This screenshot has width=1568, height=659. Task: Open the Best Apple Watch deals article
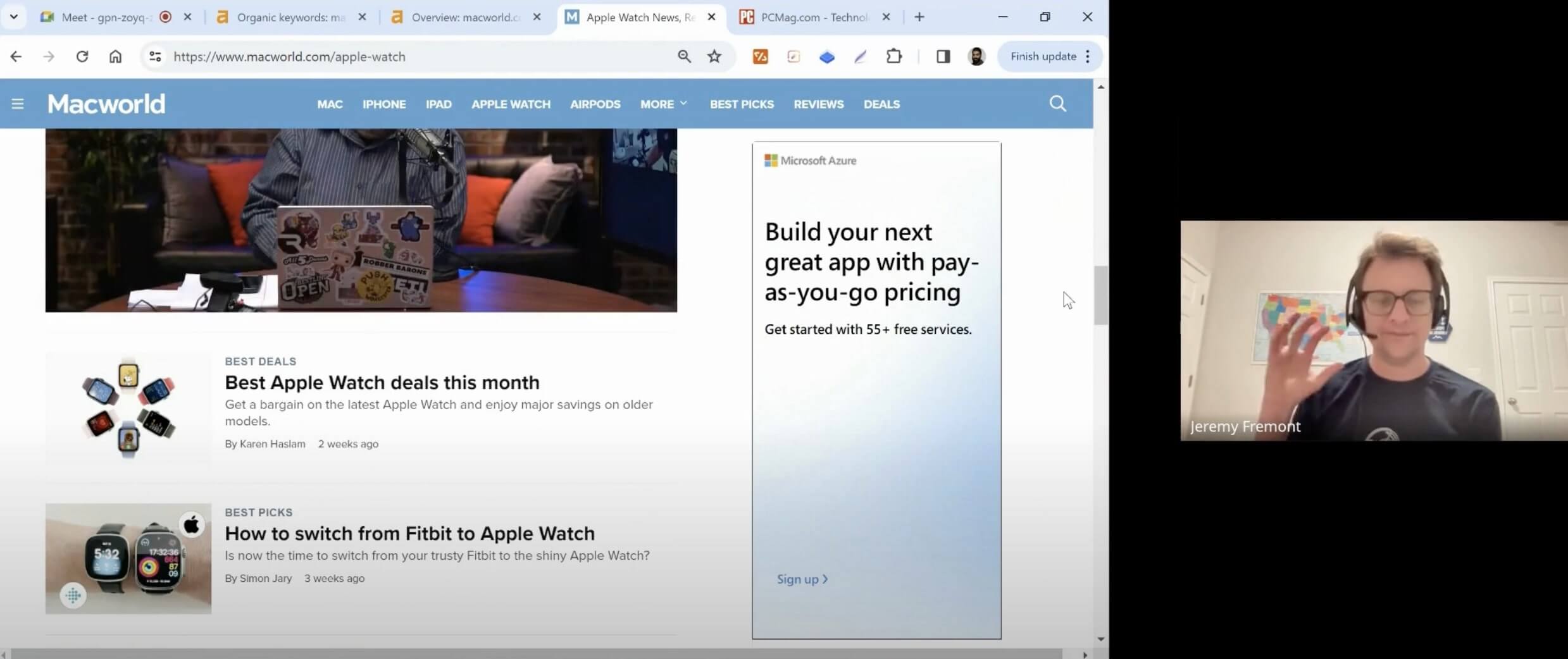point(382,383)
